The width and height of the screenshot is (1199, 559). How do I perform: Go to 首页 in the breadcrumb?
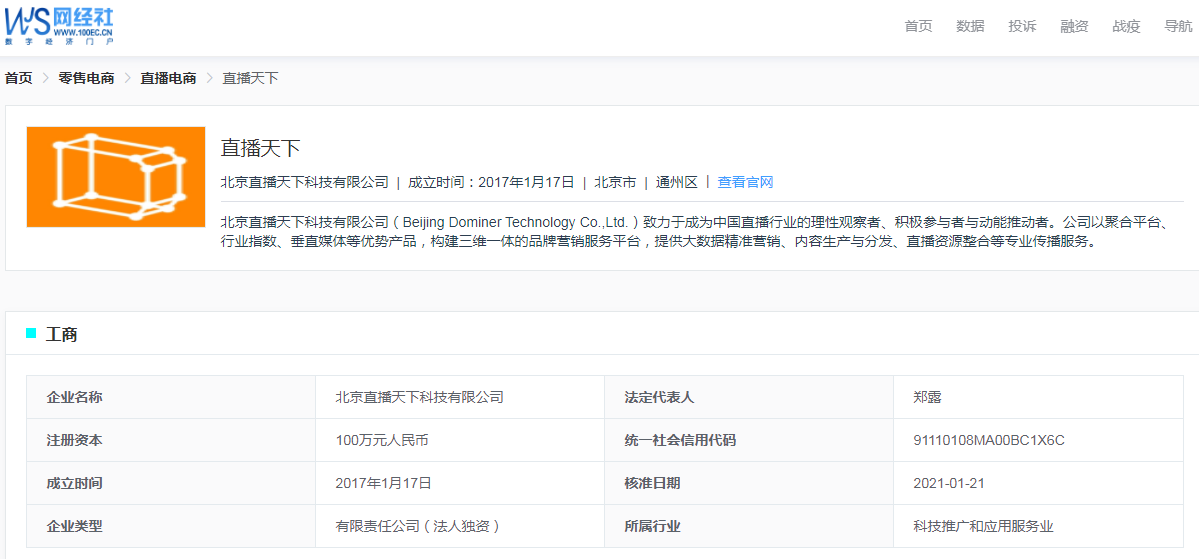pos(18,78)
